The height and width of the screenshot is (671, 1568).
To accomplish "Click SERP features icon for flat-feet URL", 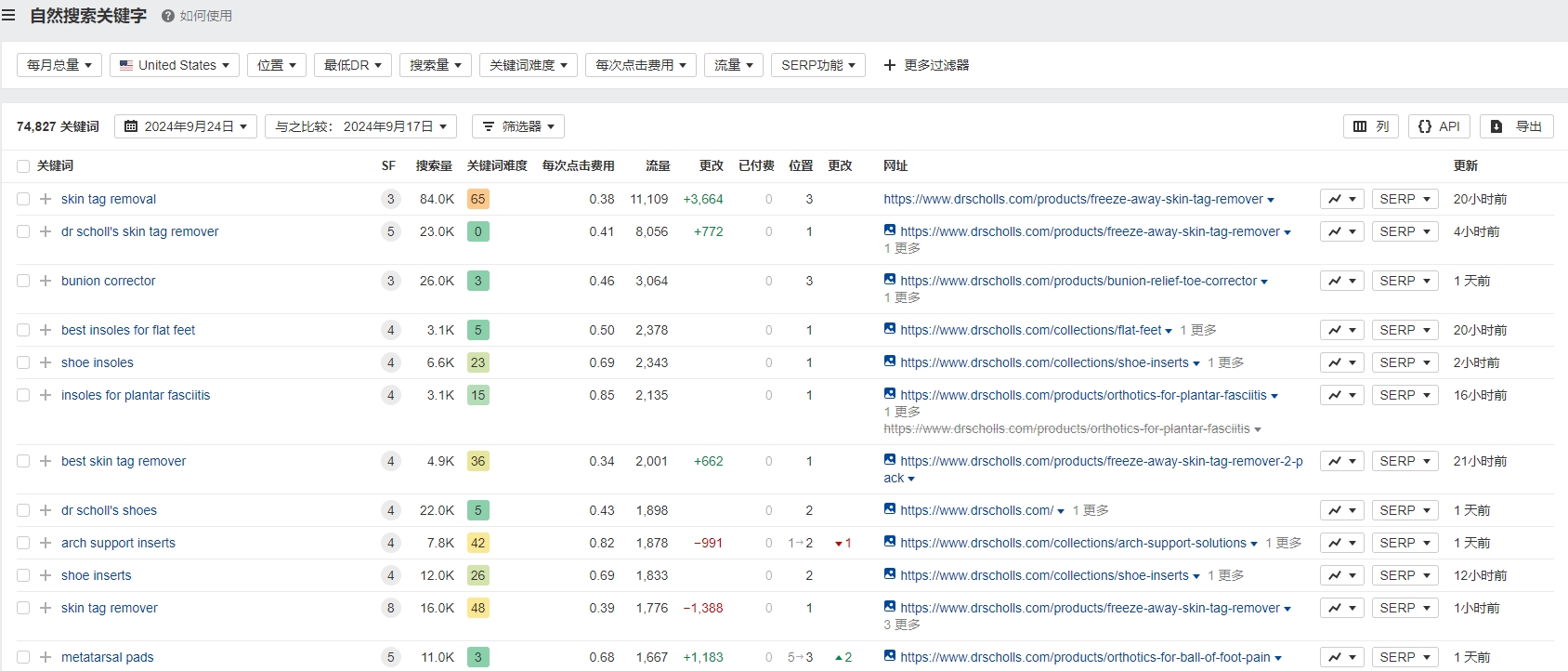I will [x=890, y=328].
